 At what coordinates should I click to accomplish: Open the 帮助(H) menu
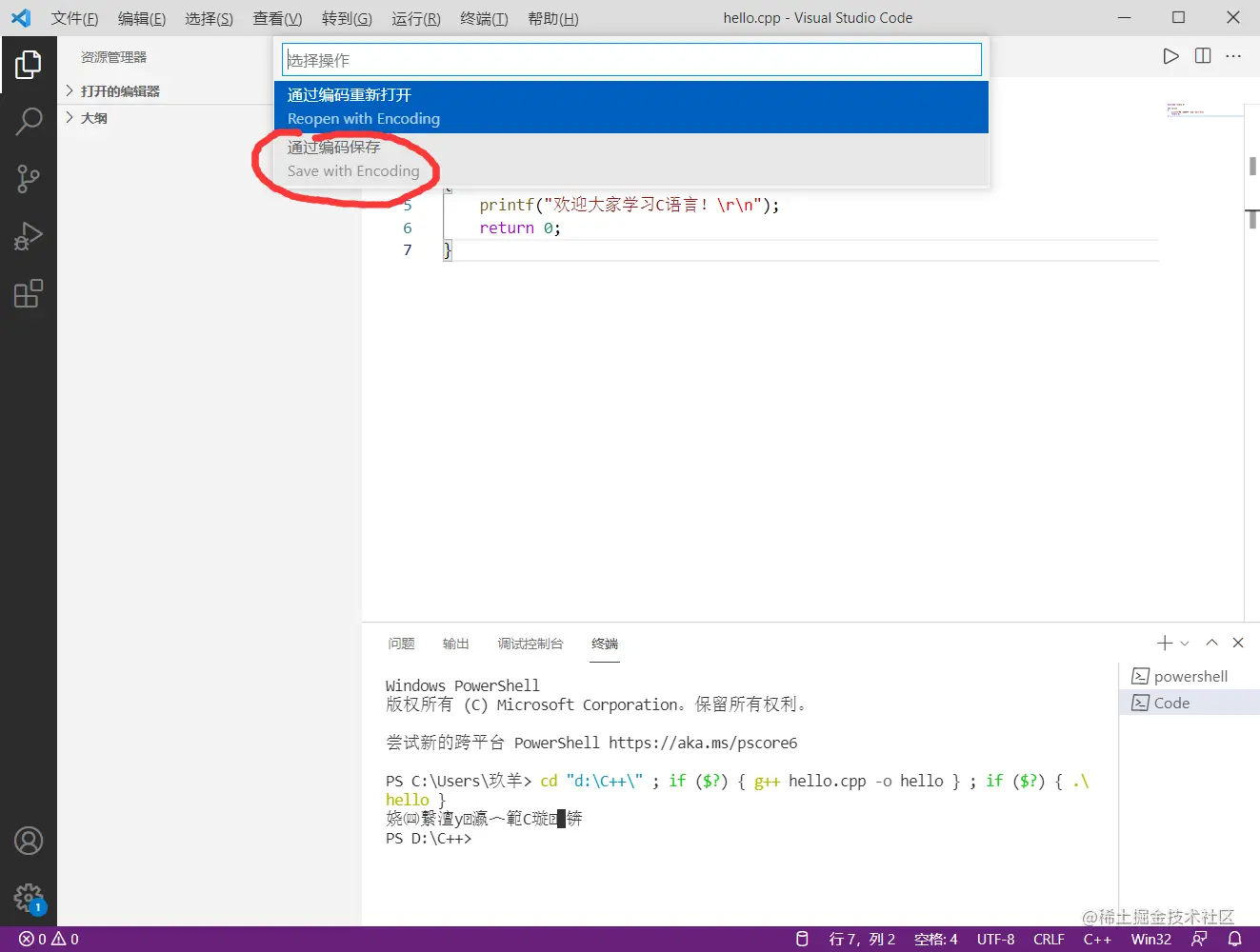(x=552, y=18)
